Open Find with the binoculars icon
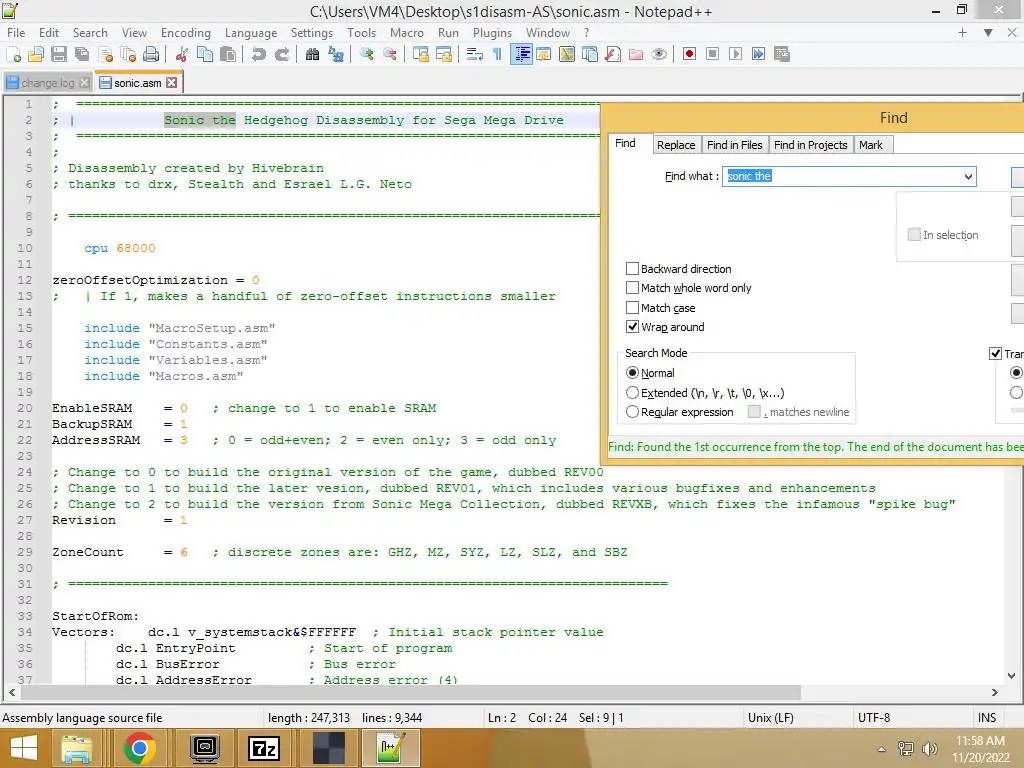The width and height of the screenshot is (1024, 768). [312, 54]
